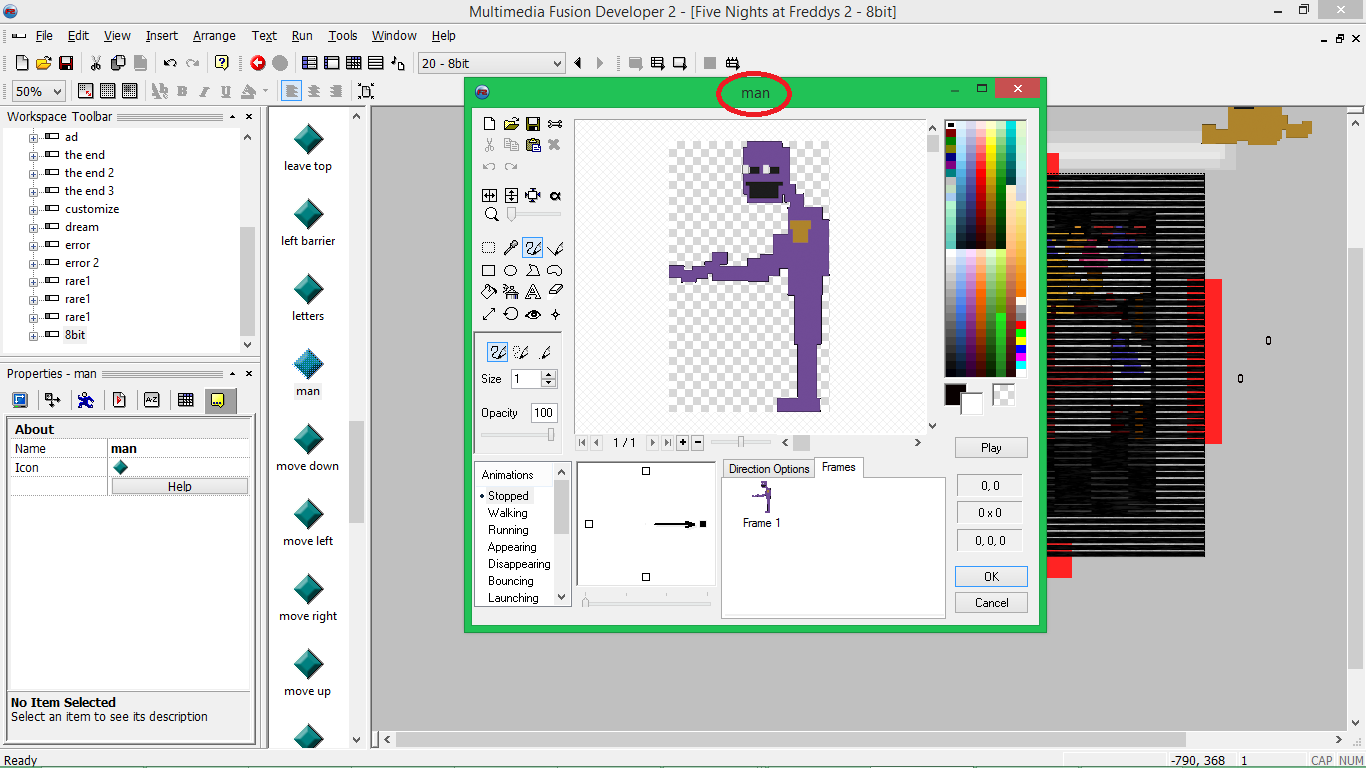Screen dimensions: 1366x768
Task: Pick the Eraser tool
Action: 555,291
